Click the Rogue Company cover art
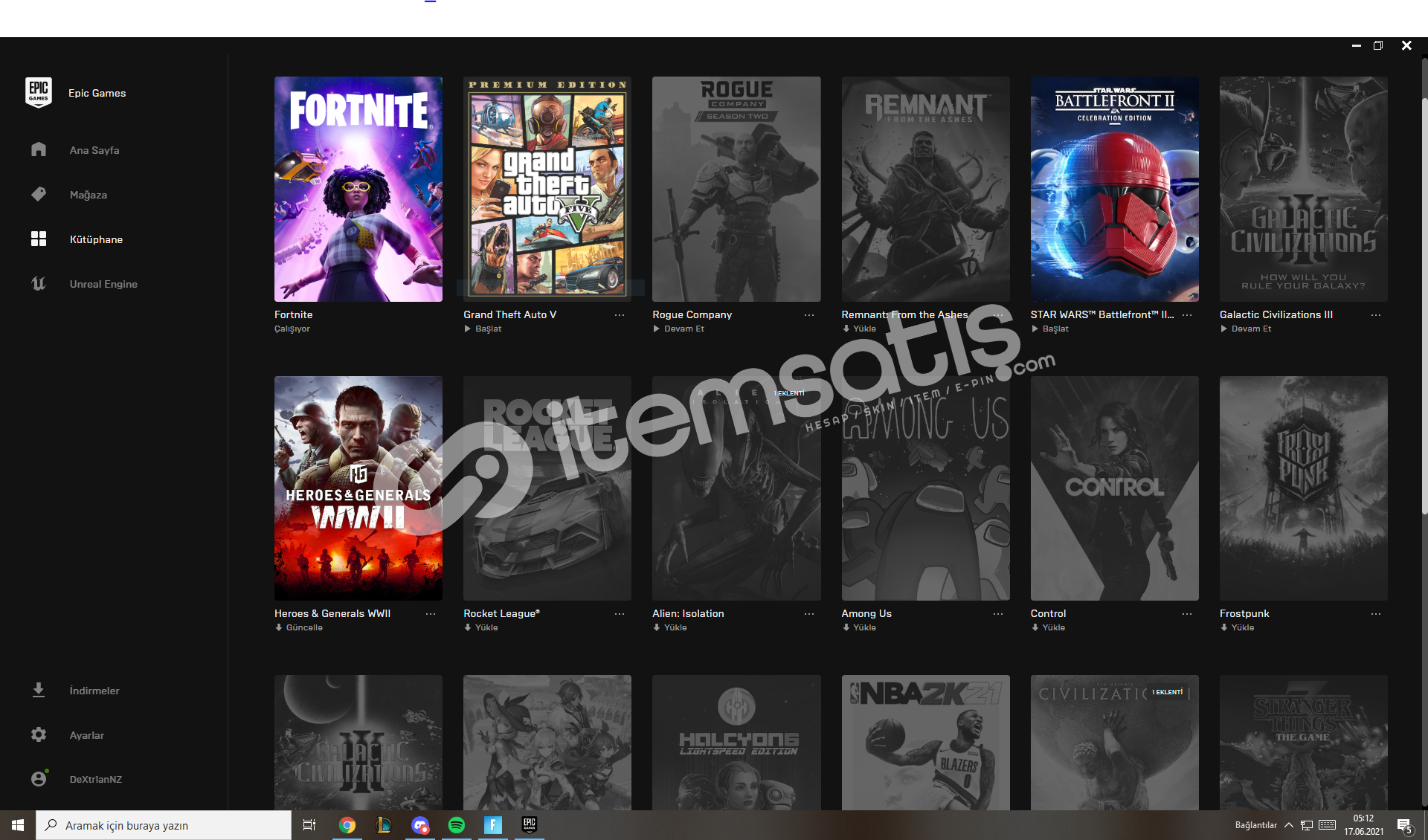 coord(736,189)
